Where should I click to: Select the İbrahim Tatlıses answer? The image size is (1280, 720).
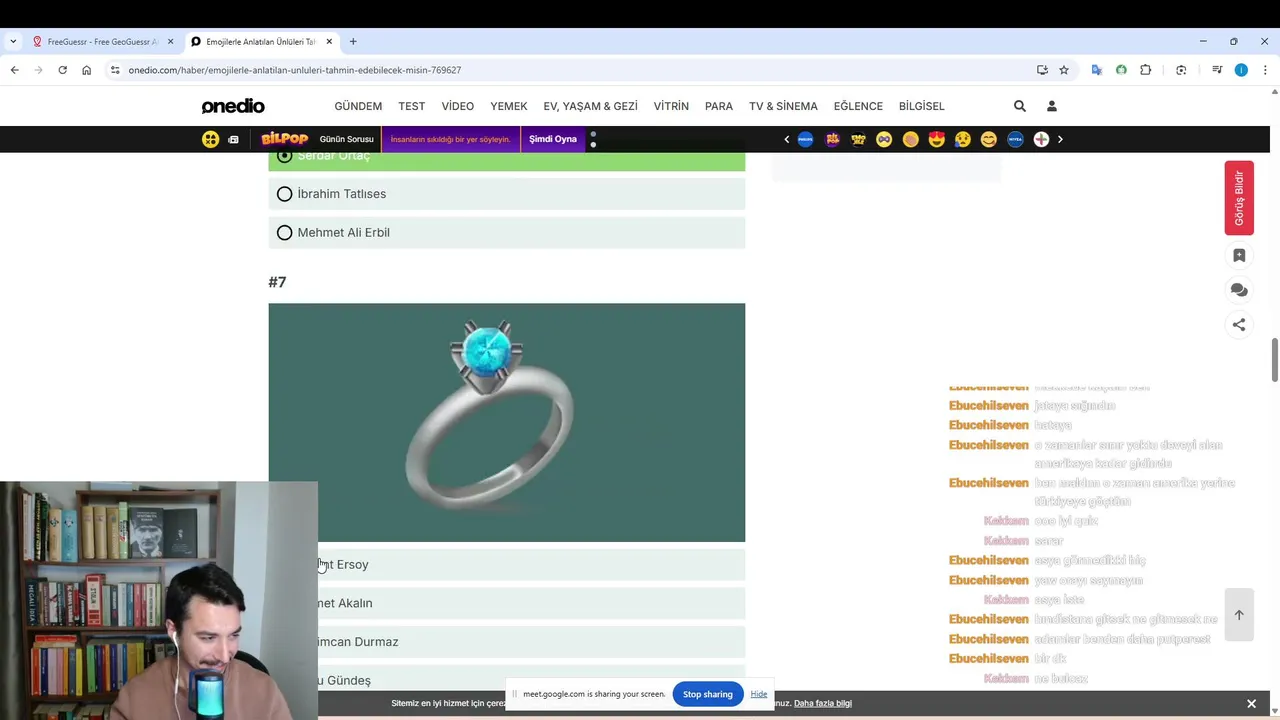(x=506, y=194)
